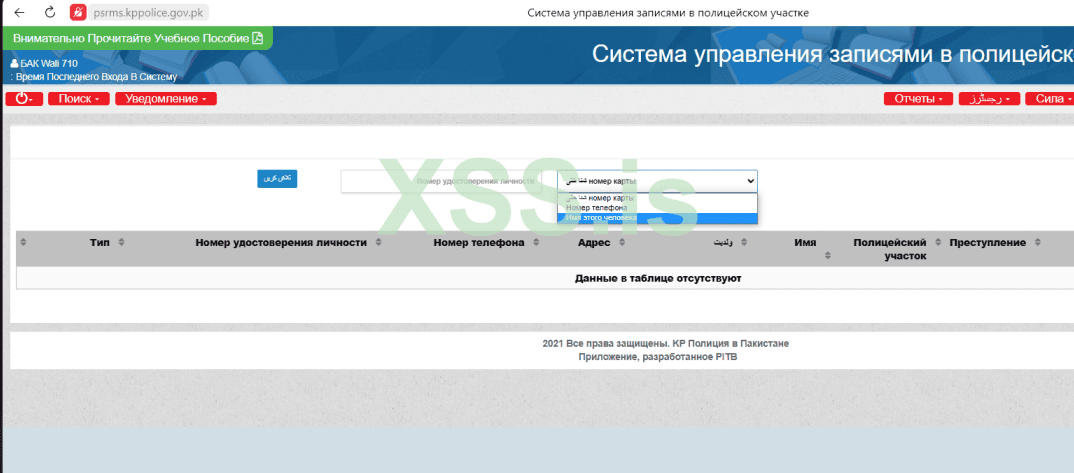Click the red site permissions icon beside the URL
The image size is (1074, 473).
pyautogui.click(x=78, y=12)
